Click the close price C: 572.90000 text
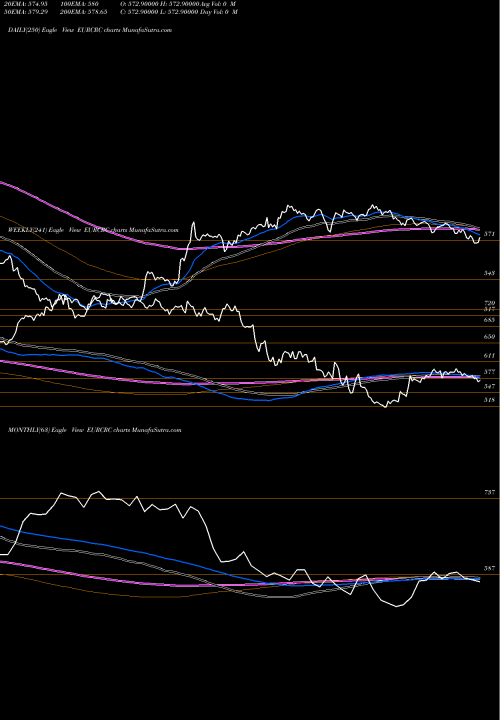 point(140,12)
